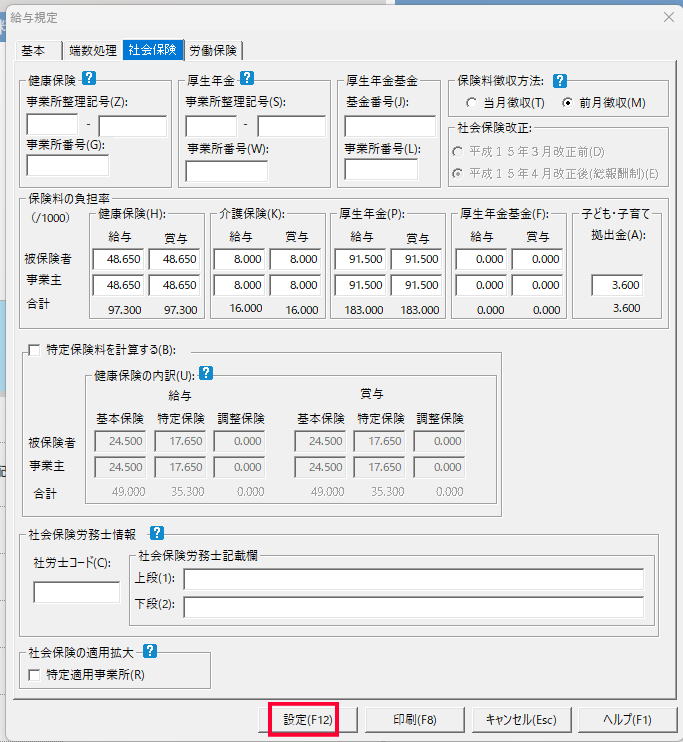The width and height of the screenshot is (683, 742).
Task: Click help icon beside 健康保険の内訳
Action: (206, 373)
